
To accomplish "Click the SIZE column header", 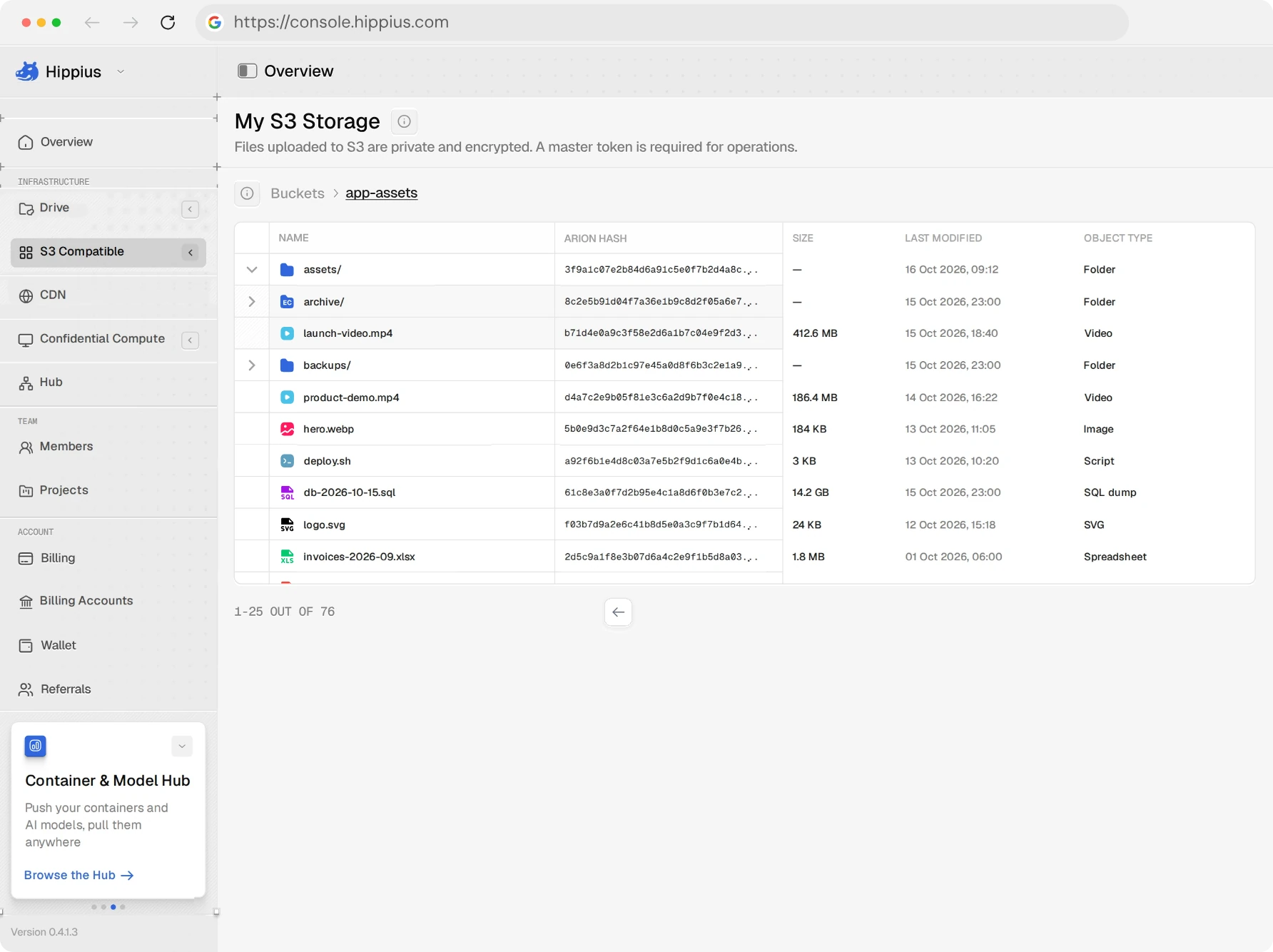I will pos(803,238).
